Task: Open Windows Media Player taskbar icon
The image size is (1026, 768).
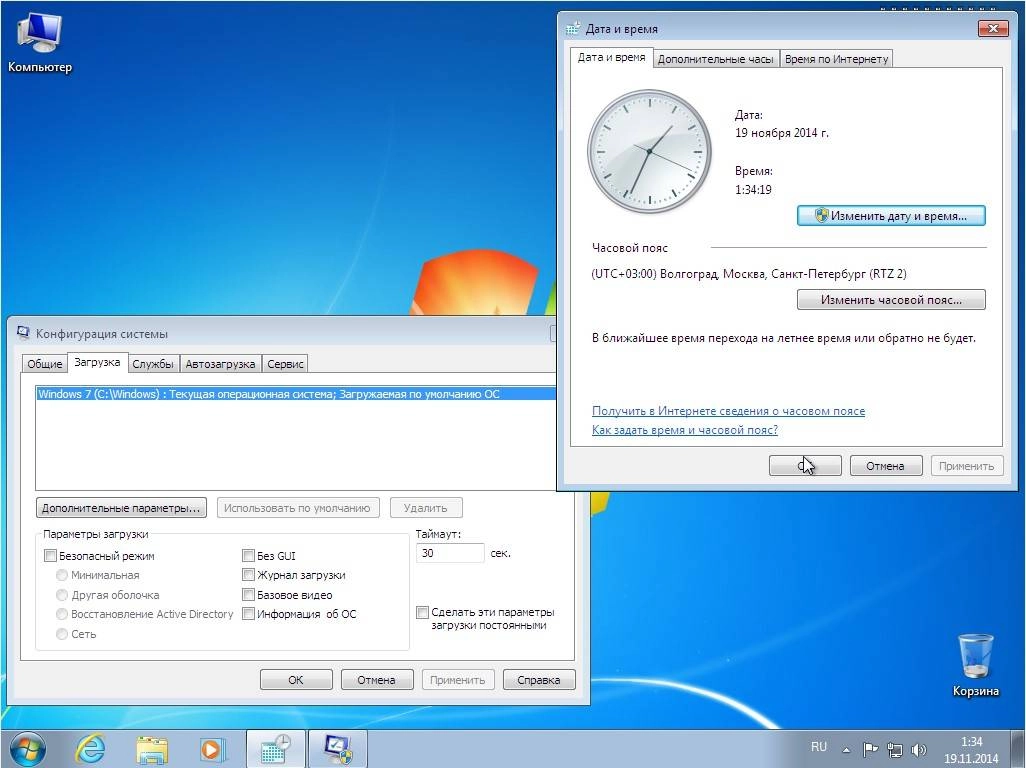Action: click(x=213, y=749)
